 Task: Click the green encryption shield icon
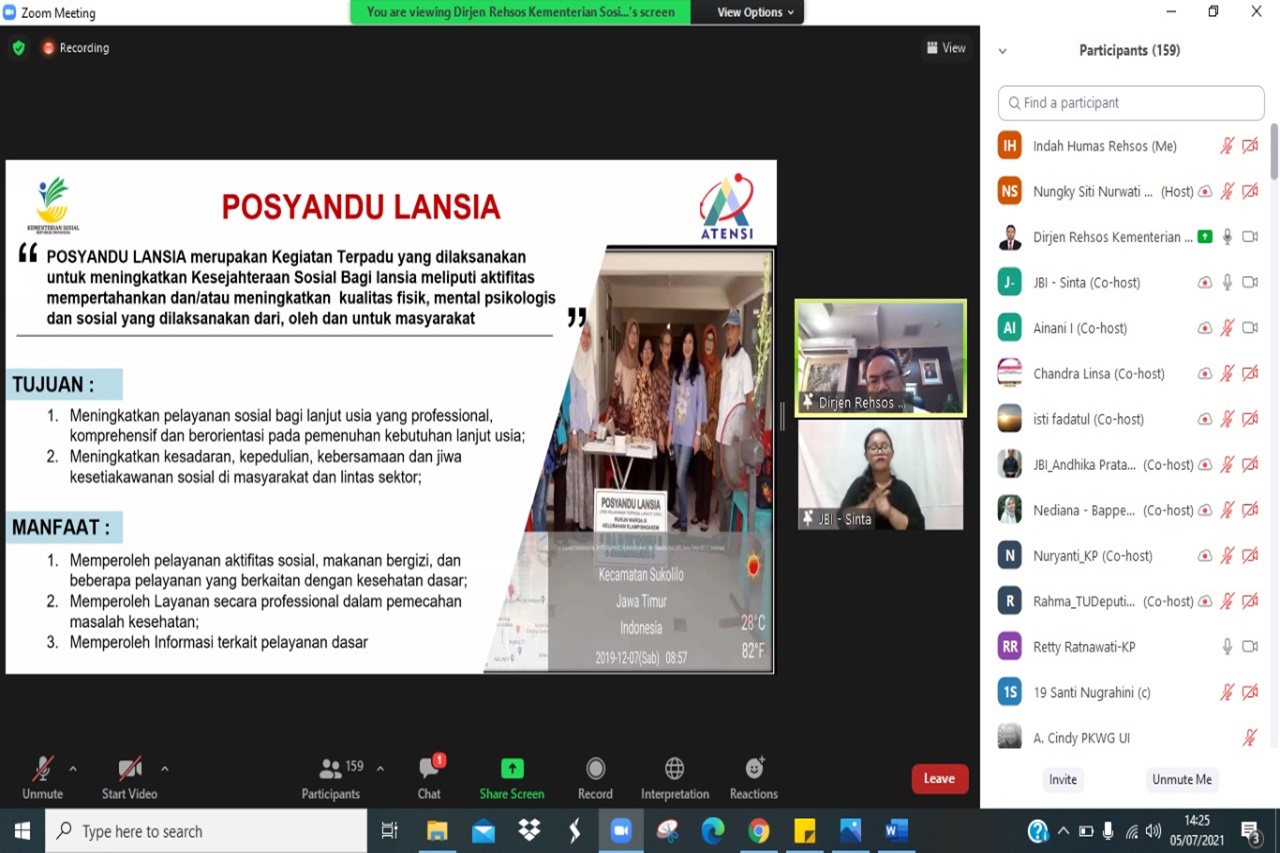(18, 48)
